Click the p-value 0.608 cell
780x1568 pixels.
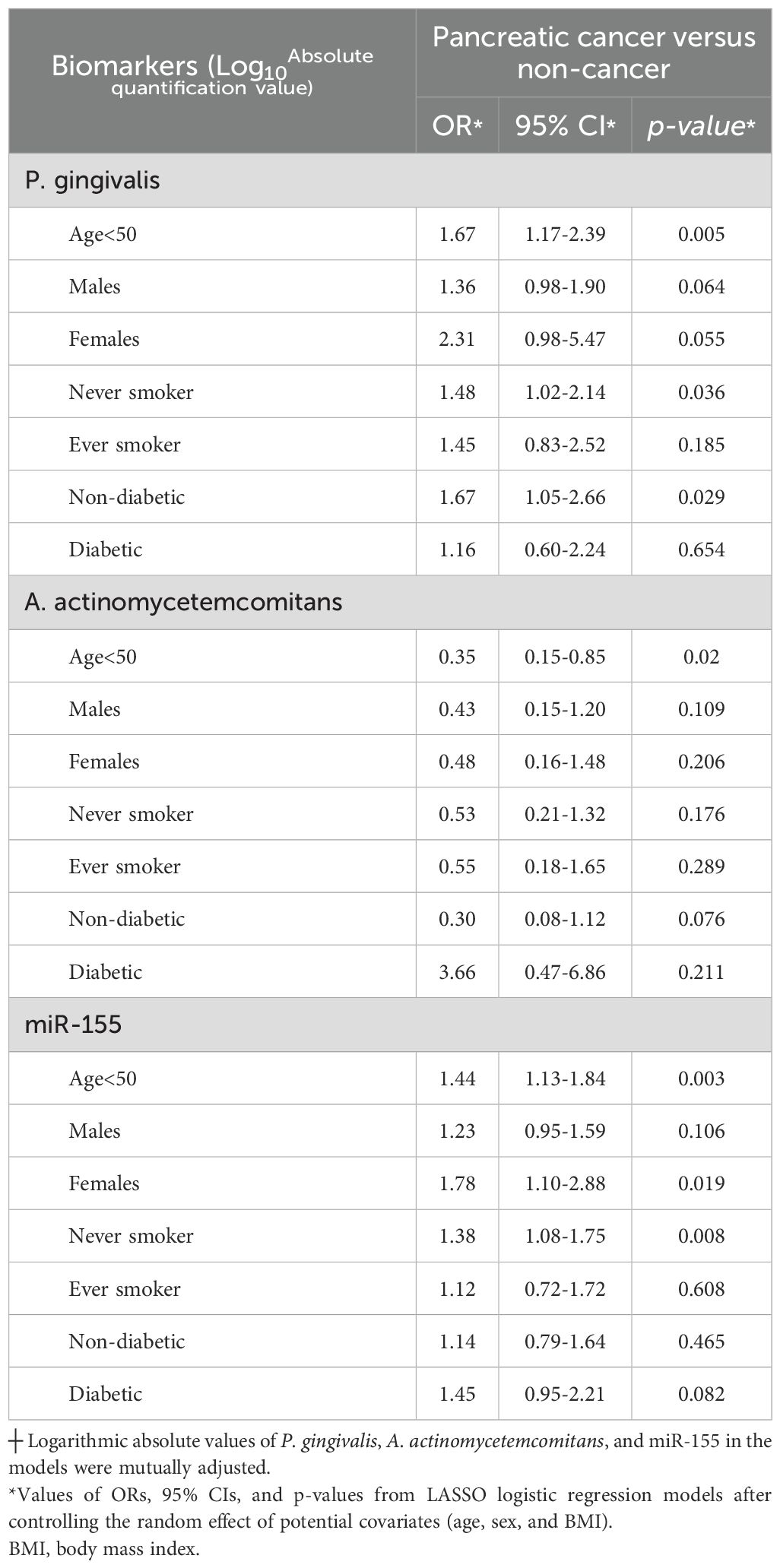701,1289
